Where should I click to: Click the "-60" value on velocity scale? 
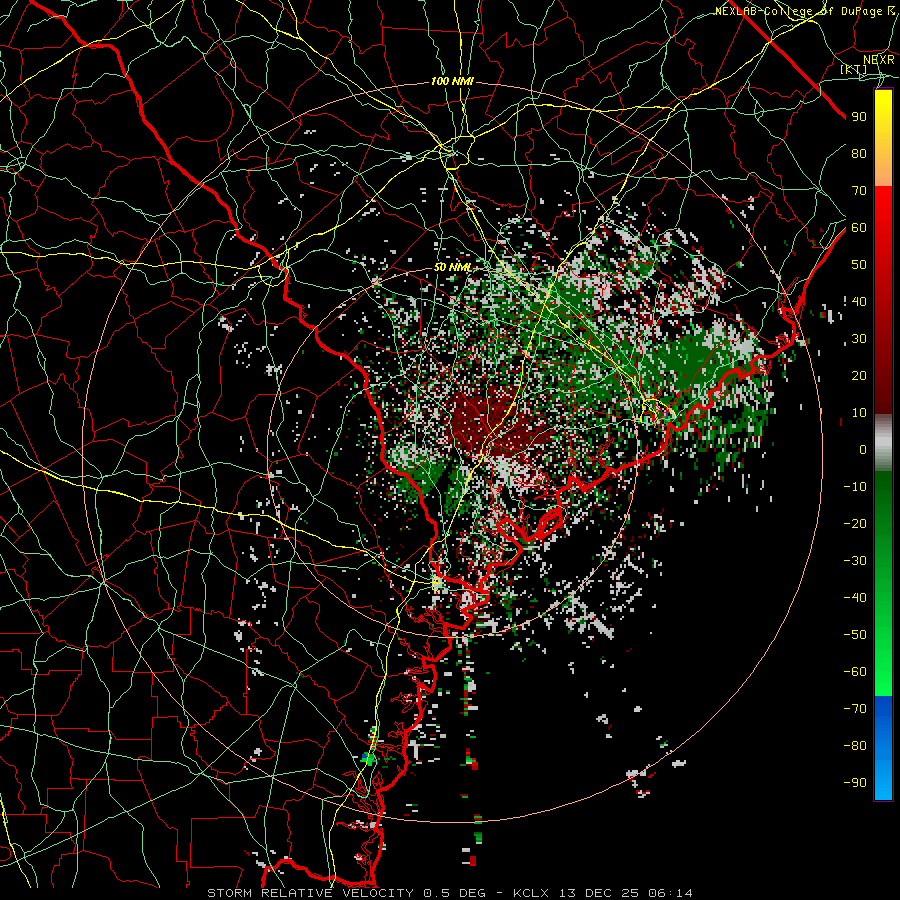point(855,672)
